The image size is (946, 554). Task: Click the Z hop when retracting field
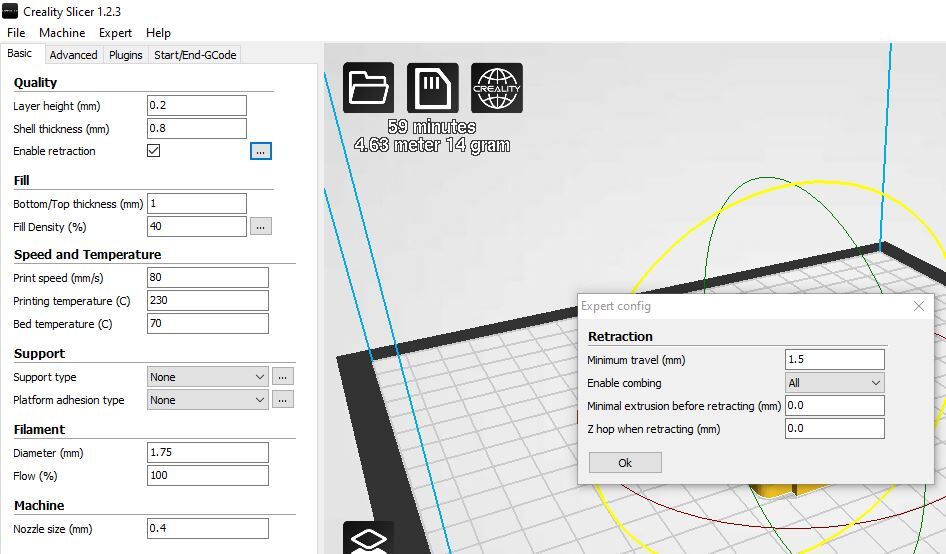point(835,428)
